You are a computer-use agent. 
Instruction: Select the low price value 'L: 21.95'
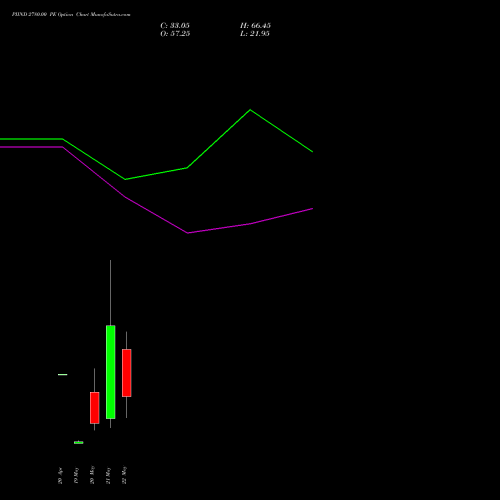click(255, 33)
